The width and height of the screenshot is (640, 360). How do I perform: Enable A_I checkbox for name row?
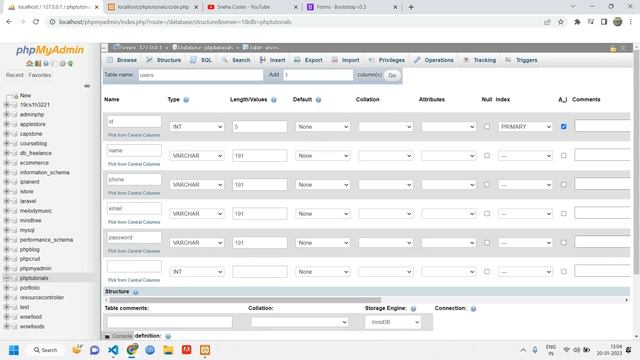[564, 156]
